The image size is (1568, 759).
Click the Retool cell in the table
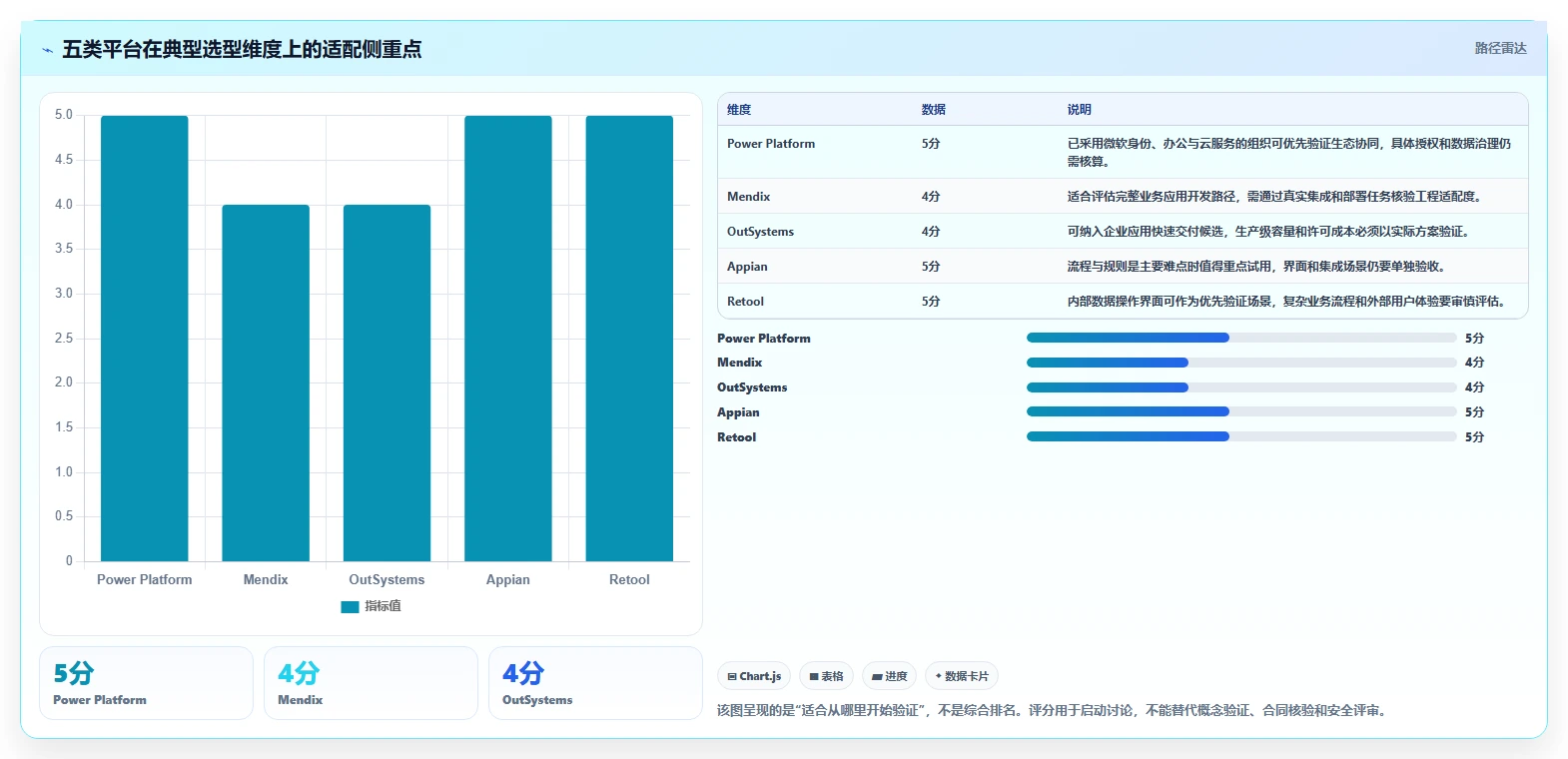(x=746, y=302)
